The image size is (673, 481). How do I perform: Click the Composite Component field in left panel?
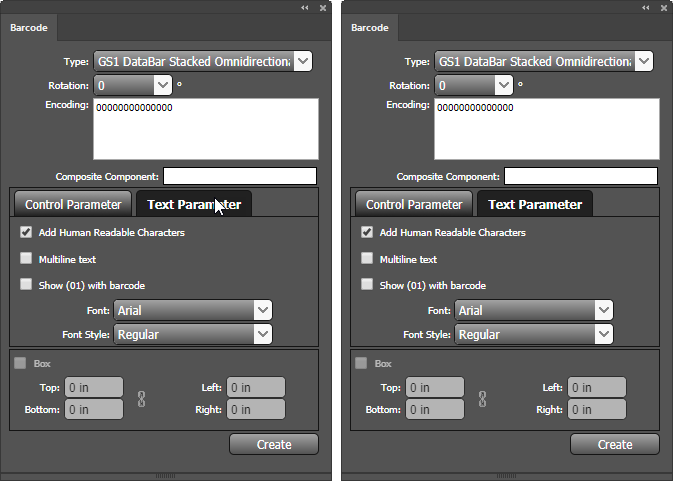pos(240,176)
